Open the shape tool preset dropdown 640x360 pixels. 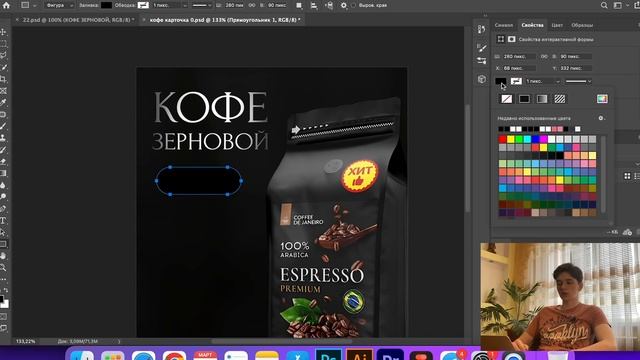pyautogui.click(x=28, y=5)
